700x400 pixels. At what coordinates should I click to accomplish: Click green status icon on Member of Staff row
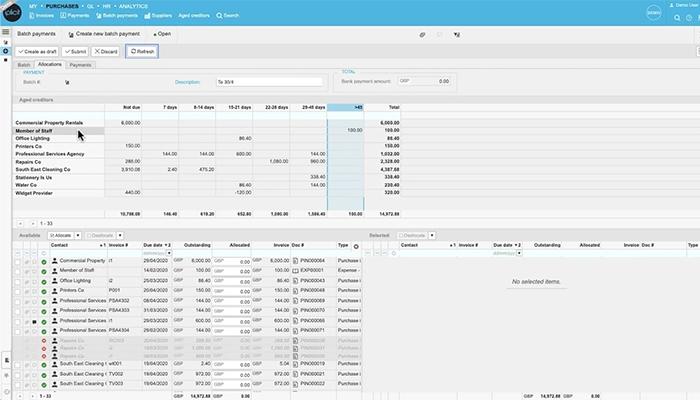pos(44,272)
